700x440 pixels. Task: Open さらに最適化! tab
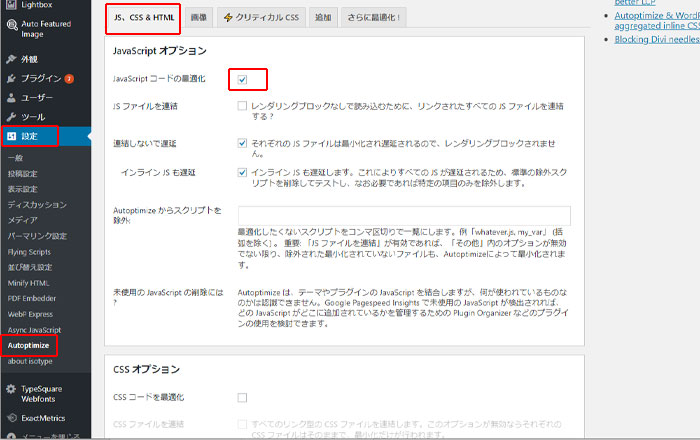tap(374, 17)
